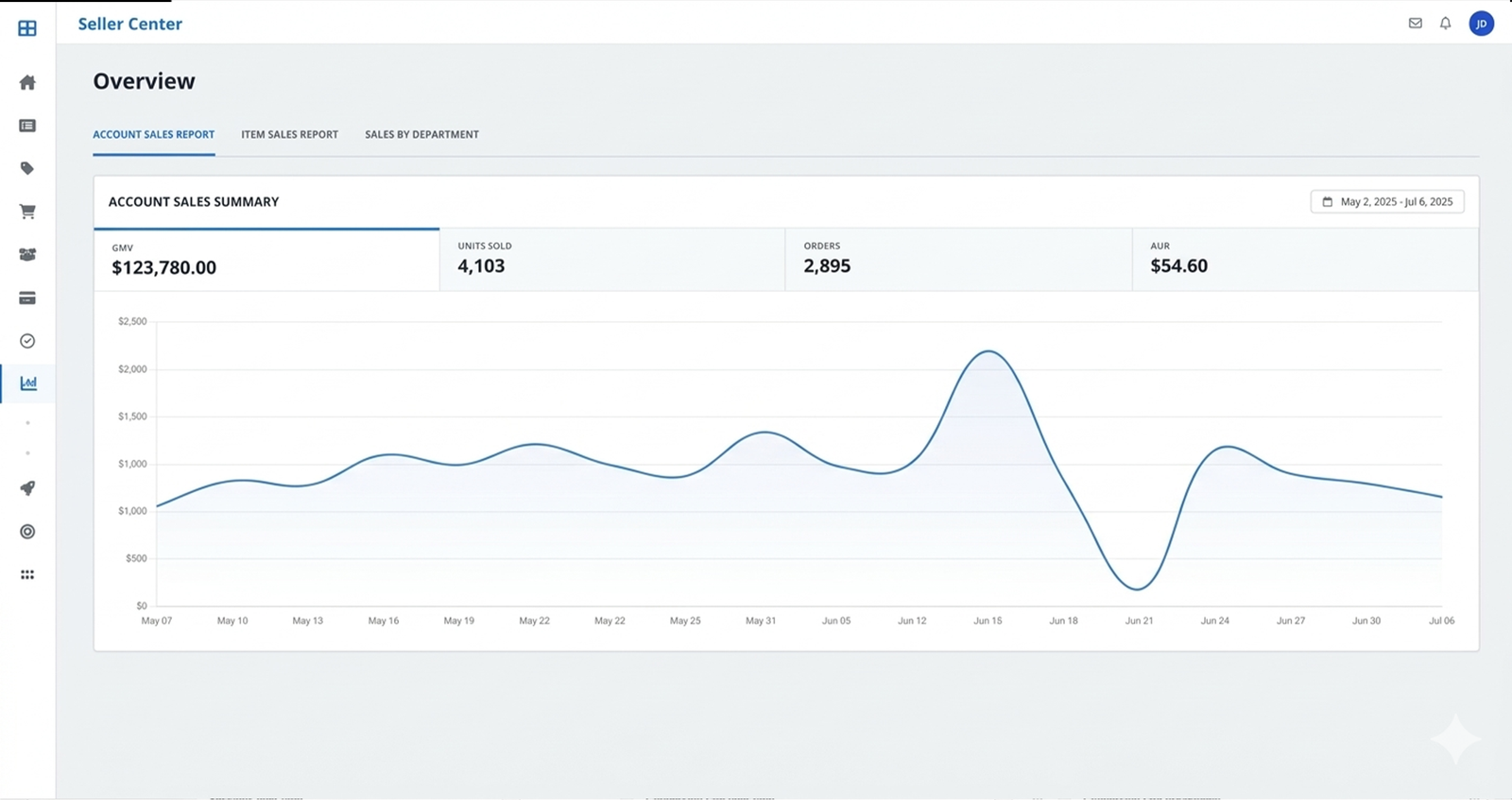The width and height of the screenshot is (1512, 800).
Task: Open the circled checkmark icon in sidebar
Action: click(27, 341)
